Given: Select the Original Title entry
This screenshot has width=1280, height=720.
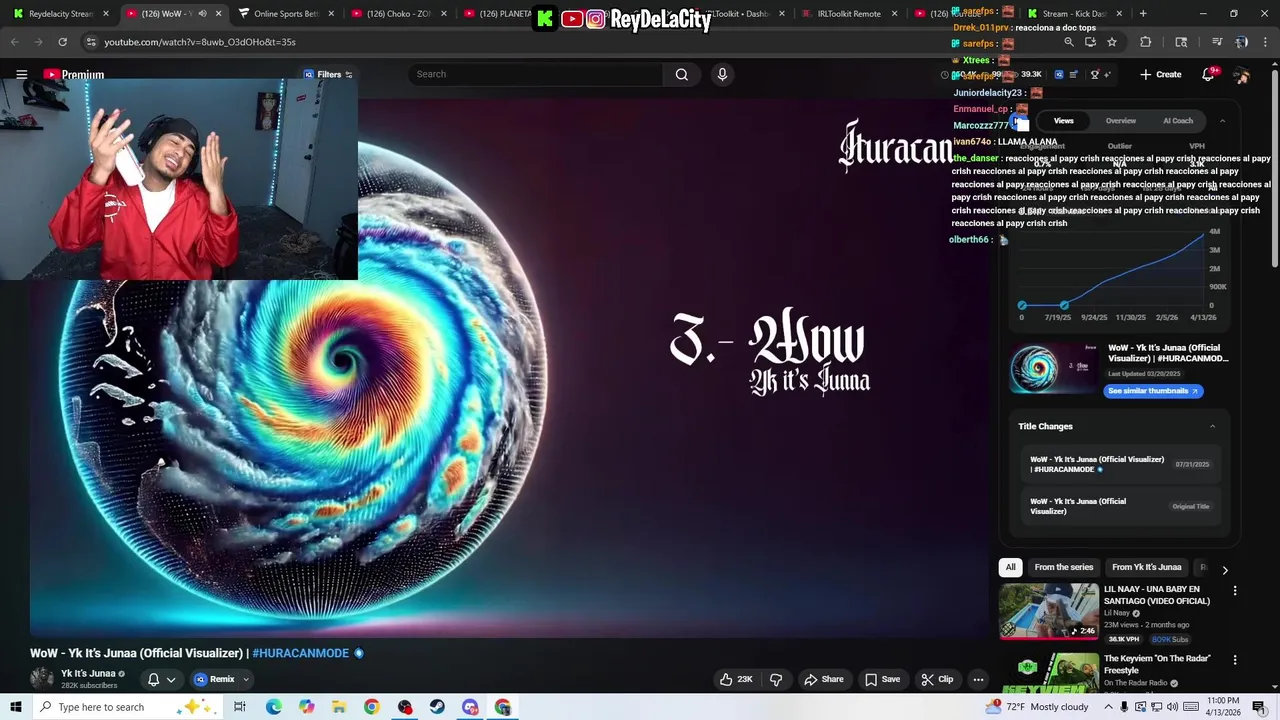Looking at the screenshot, I should (1119, 506).
